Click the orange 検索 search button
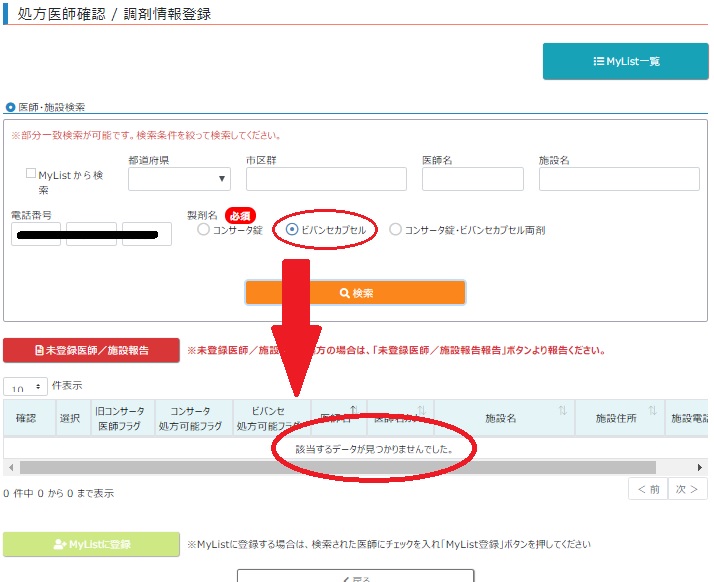The image size is (714, 582). [355, 293]
